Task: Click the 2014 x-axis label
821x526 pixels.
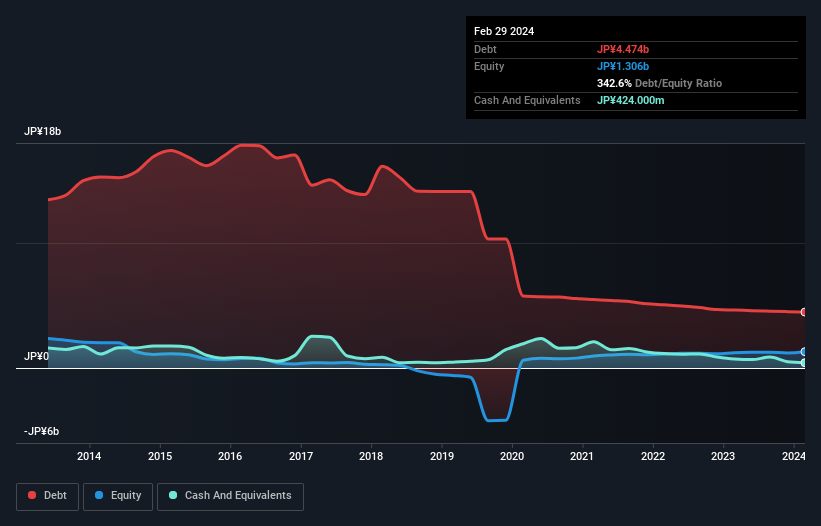Action: click(x=89, y=456)
